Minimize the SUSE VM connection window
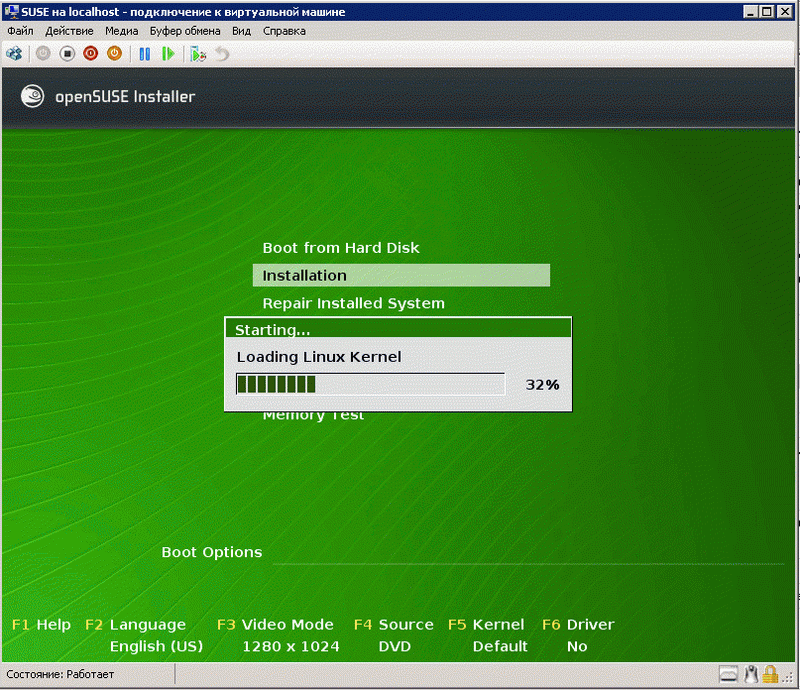Viewport: 800px width, 690px height. (750, 11)
